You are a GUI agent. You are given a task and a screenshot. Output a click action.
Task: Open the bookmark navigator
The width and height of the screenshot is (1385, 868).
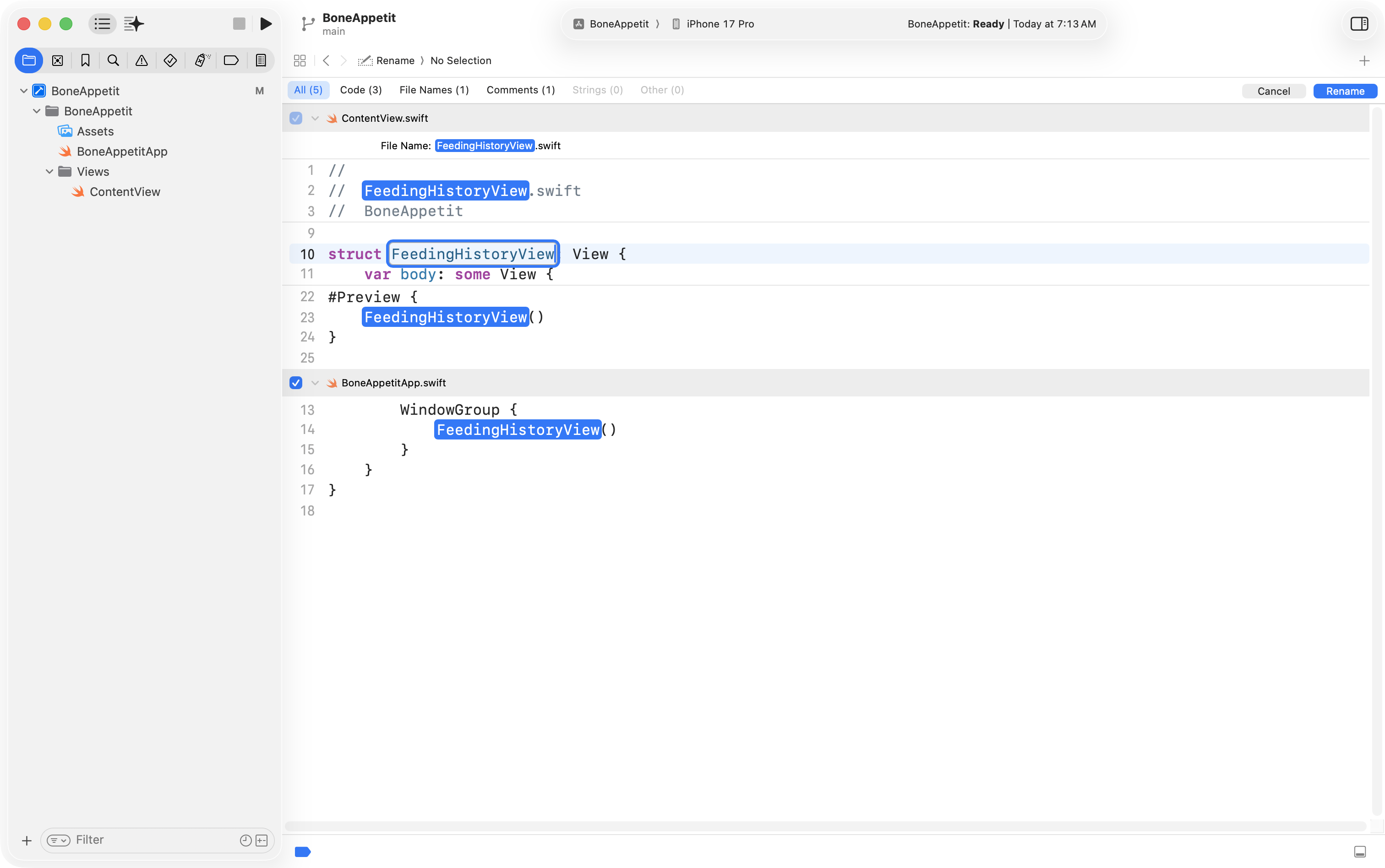(86, 60)
